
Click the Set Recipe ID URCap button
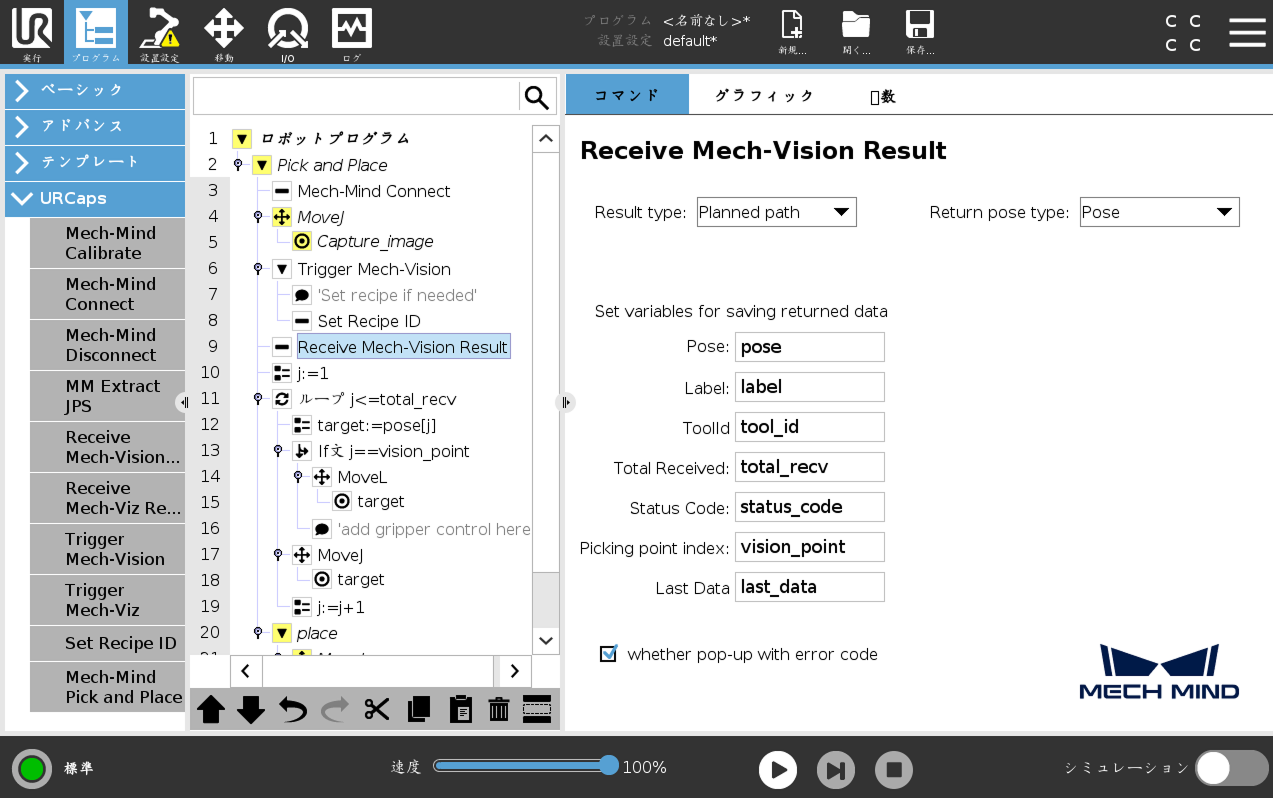tap(108, 643)
